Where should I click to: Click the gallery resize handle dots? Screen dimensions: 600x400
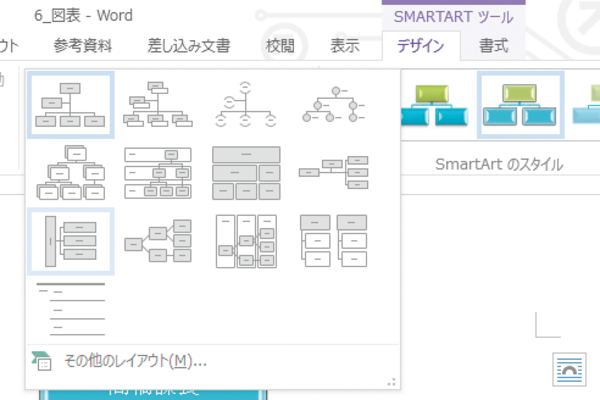click(x=391, y=382)
